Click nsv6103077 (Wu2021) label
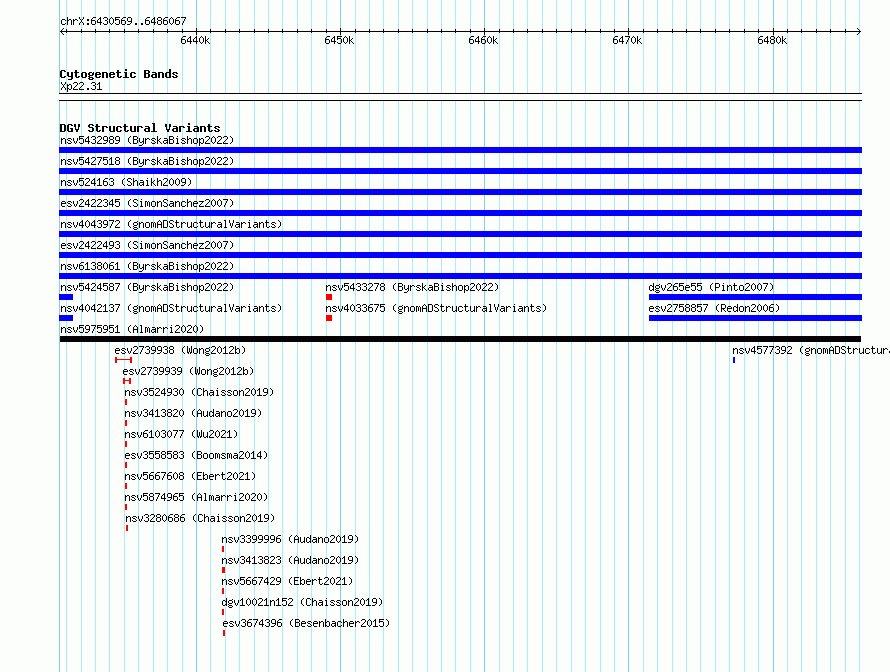 click(x=181, y=434)
